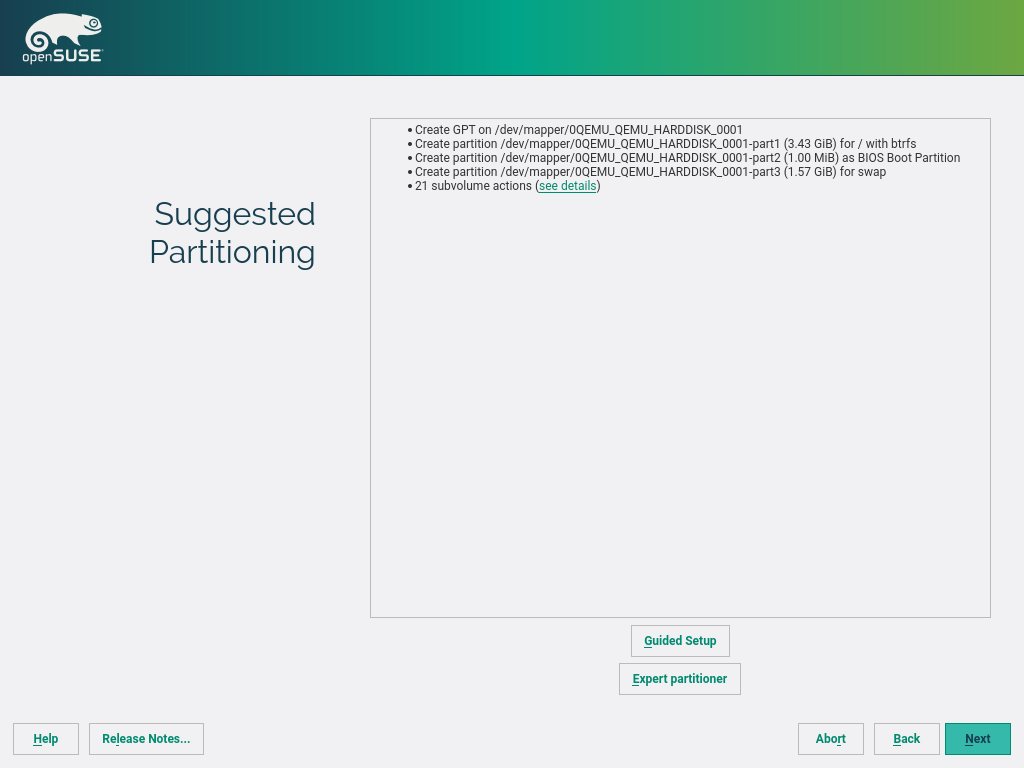The height and width of the screenshot is (768, 1024).
Task: Click the '21 subvolume actions' text
Action: [473, 186]
